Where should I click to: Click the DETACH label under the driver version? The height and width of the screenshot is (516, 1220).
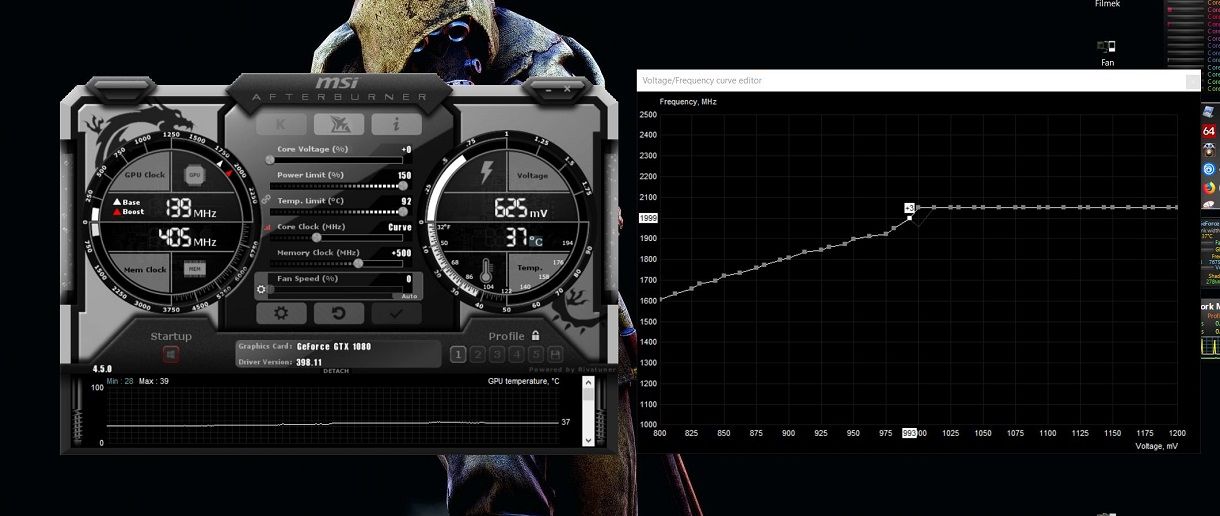click(x=336, y=371)
